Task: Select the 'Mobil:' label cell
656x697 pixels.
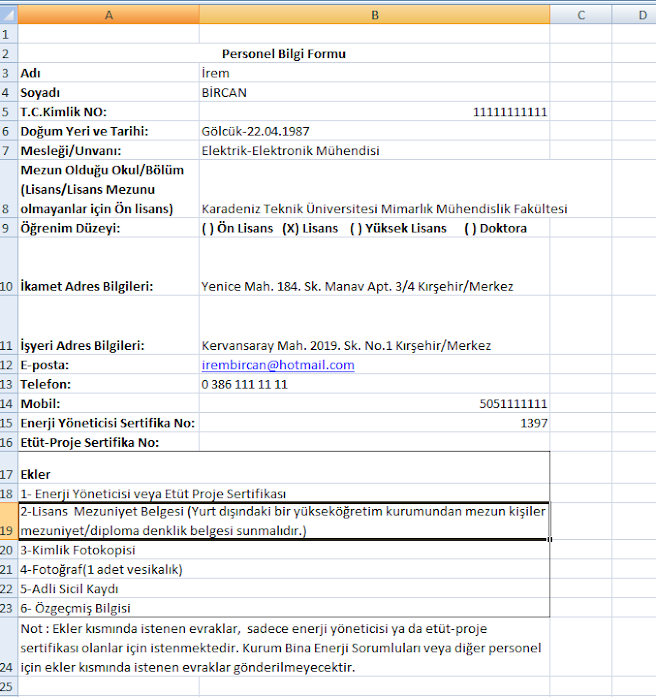Action: [x=108, y=403]
